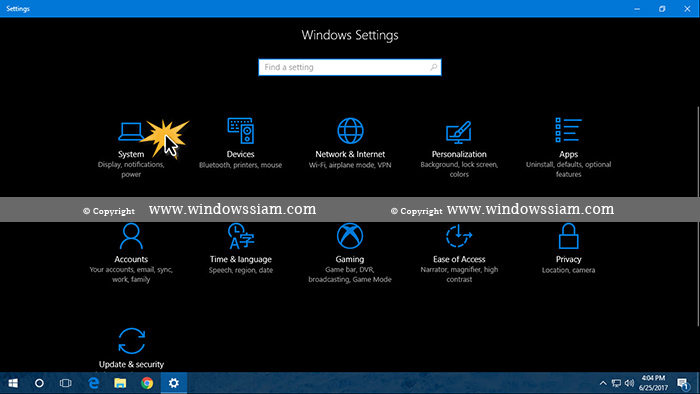Viewport: 700px width, 394px height.
Task: Click the Update & security label
Action: (x=131, y=365)
